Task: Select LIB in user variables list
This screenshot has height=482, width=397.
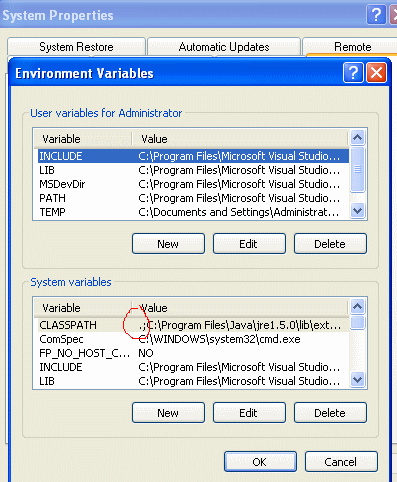Action: point(193,170)
